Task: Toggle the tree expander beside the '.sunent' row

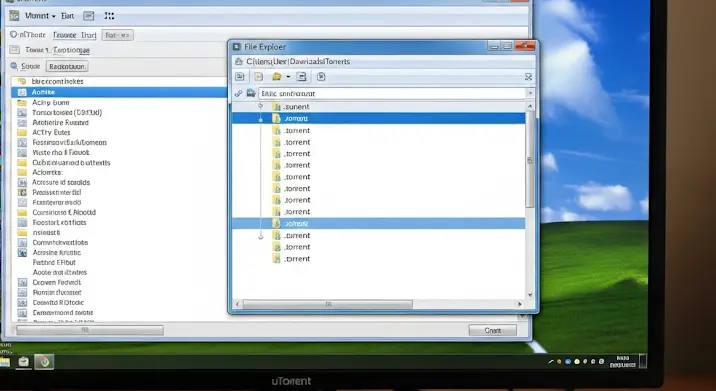Action: pyautogui.click(x=260, y=106)
